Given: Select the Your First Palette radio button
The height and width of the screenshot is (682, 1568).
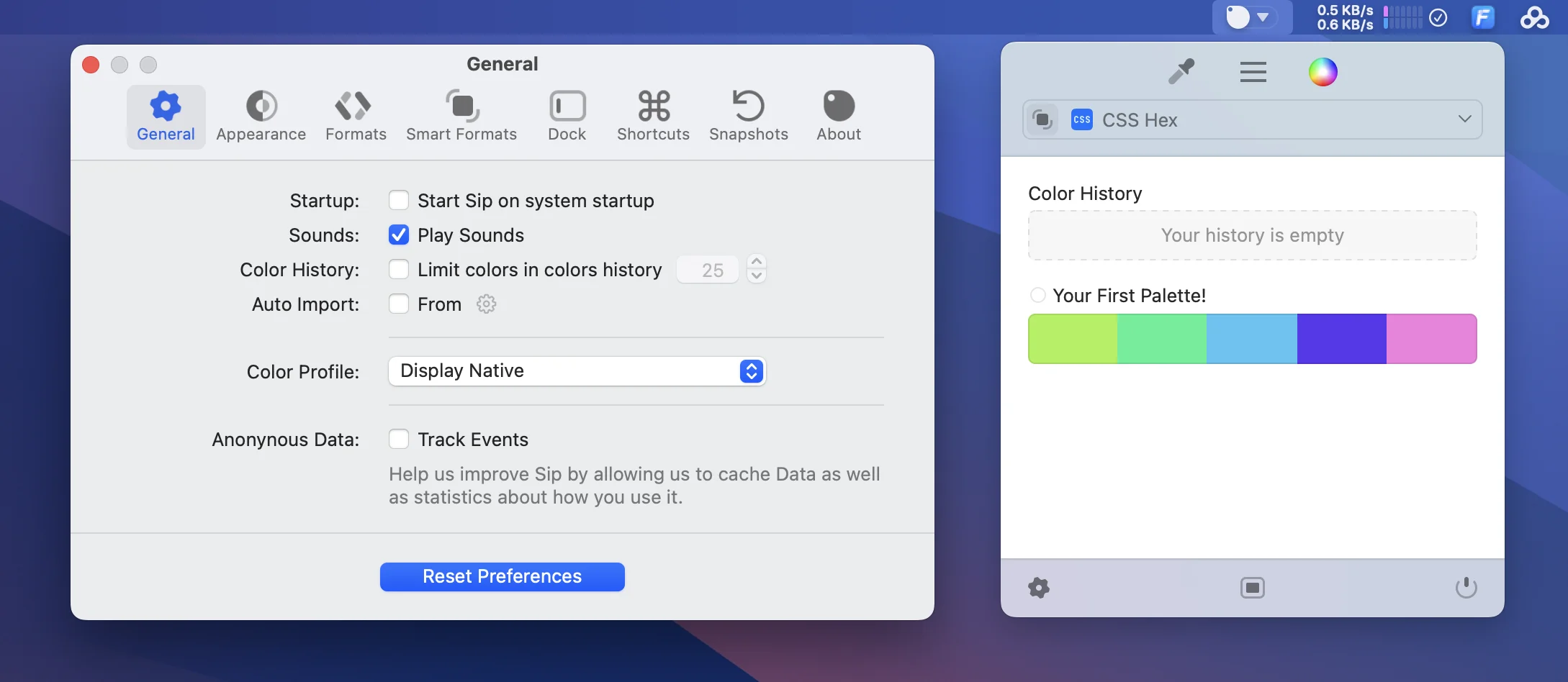Looking at the screenshot, I should 1037,295.
